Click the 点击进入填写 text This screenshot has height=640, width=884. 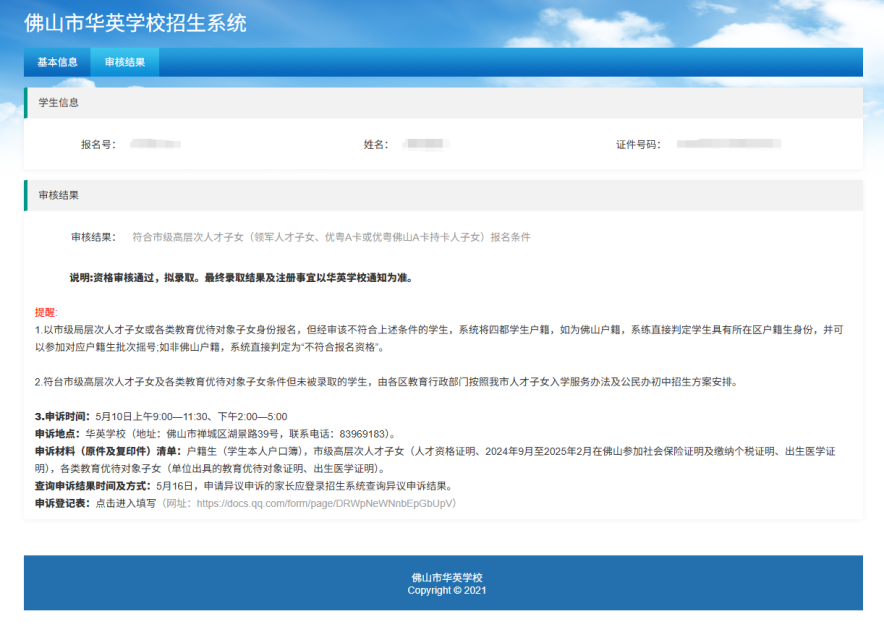[x=125, y=503]
